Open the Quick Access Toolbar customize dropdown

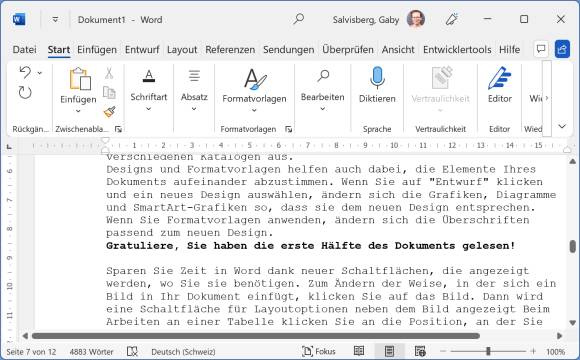(x=55, y=19)
